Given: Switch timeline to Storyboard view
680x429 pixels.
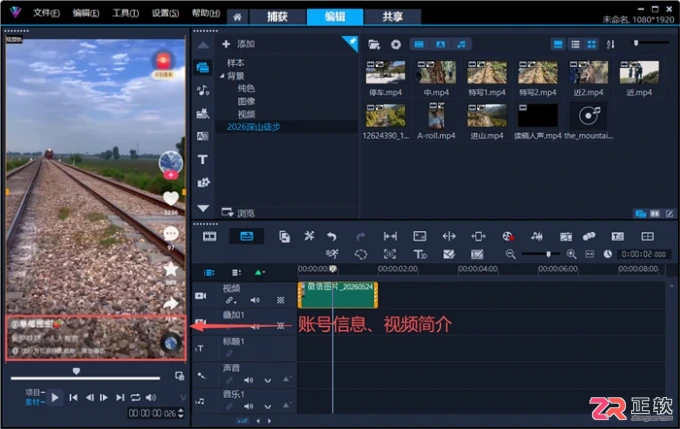Looking at the screenshot, I should click(x=209, y=236).
